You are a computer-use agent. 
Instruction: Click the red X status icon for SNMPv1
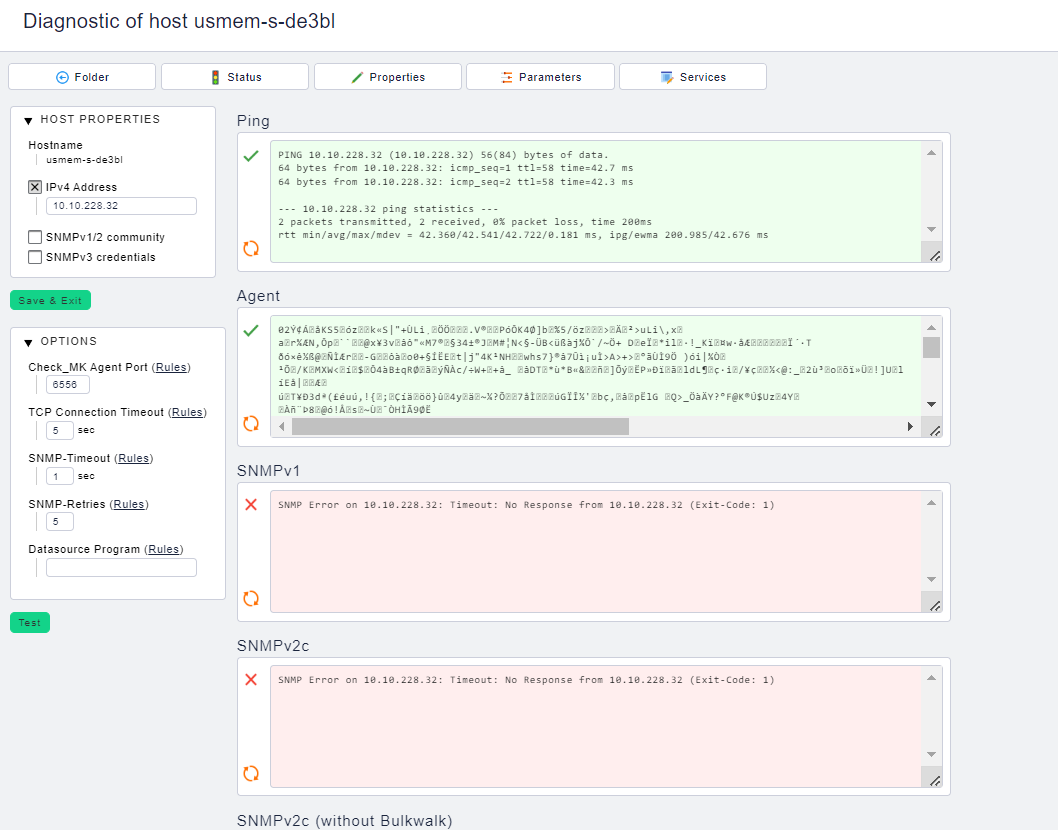tap(251, 505)
